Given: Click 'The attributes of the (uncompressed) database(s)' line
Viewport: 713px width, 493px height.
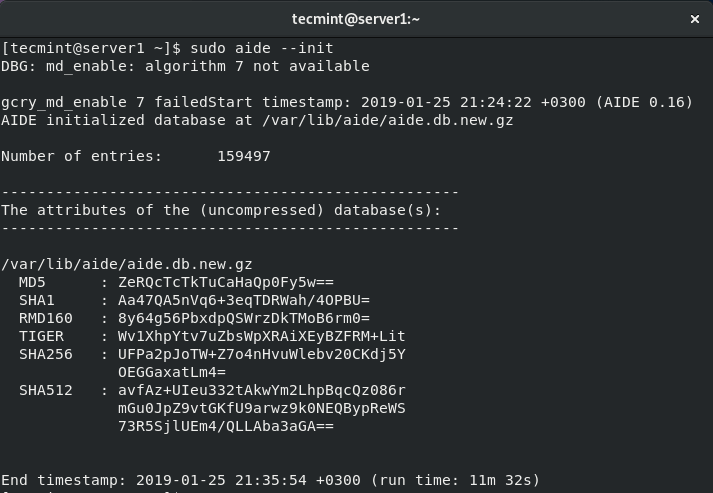Looking at the screenshot, I should (221, 210).
